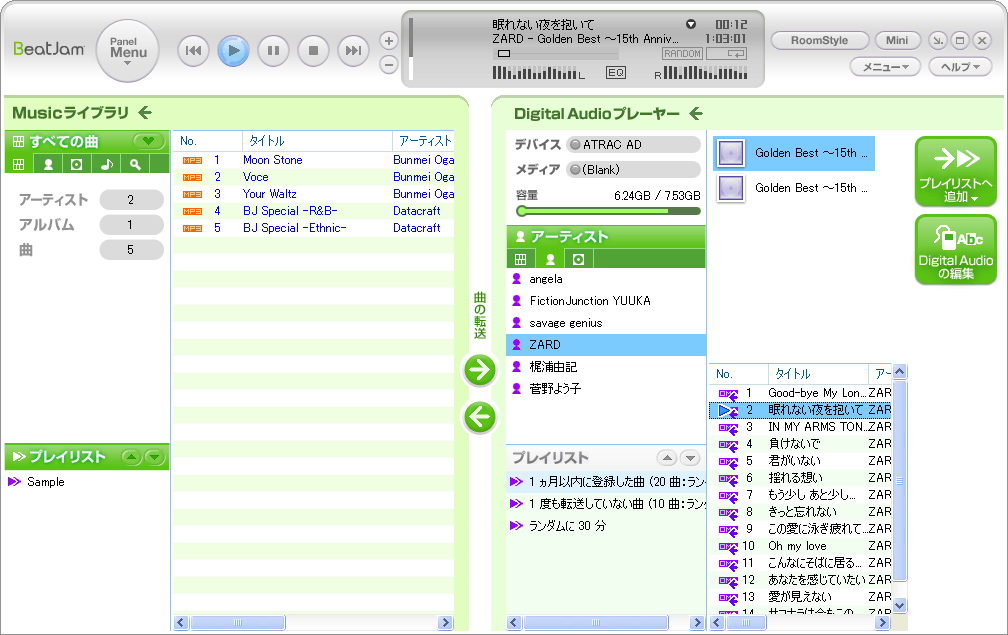Screen dimensions: 1008x635
Task: Click the device capacity bar
Action: (608, 211)
